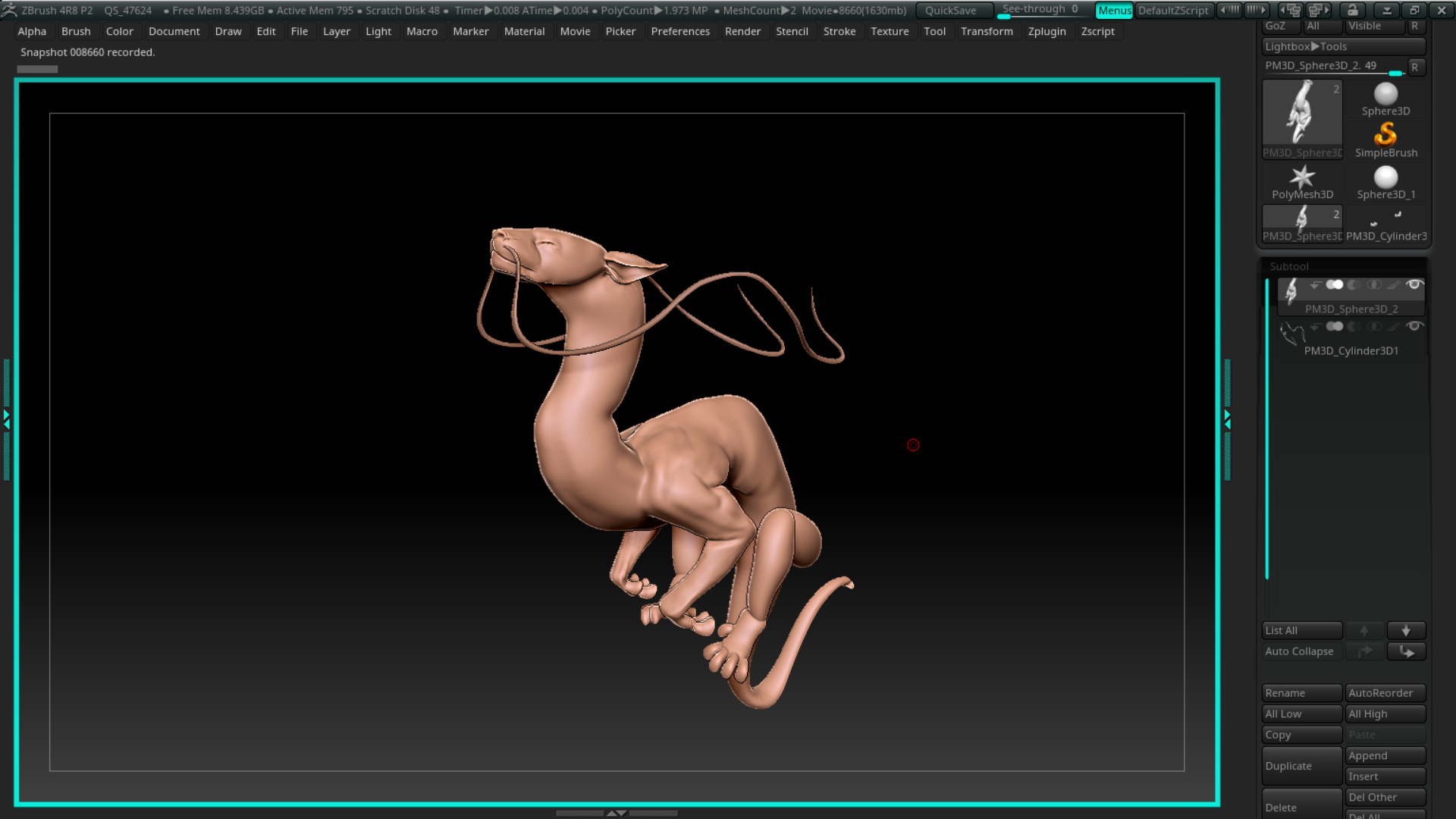Open the Alpha menu

click(32, 31)
